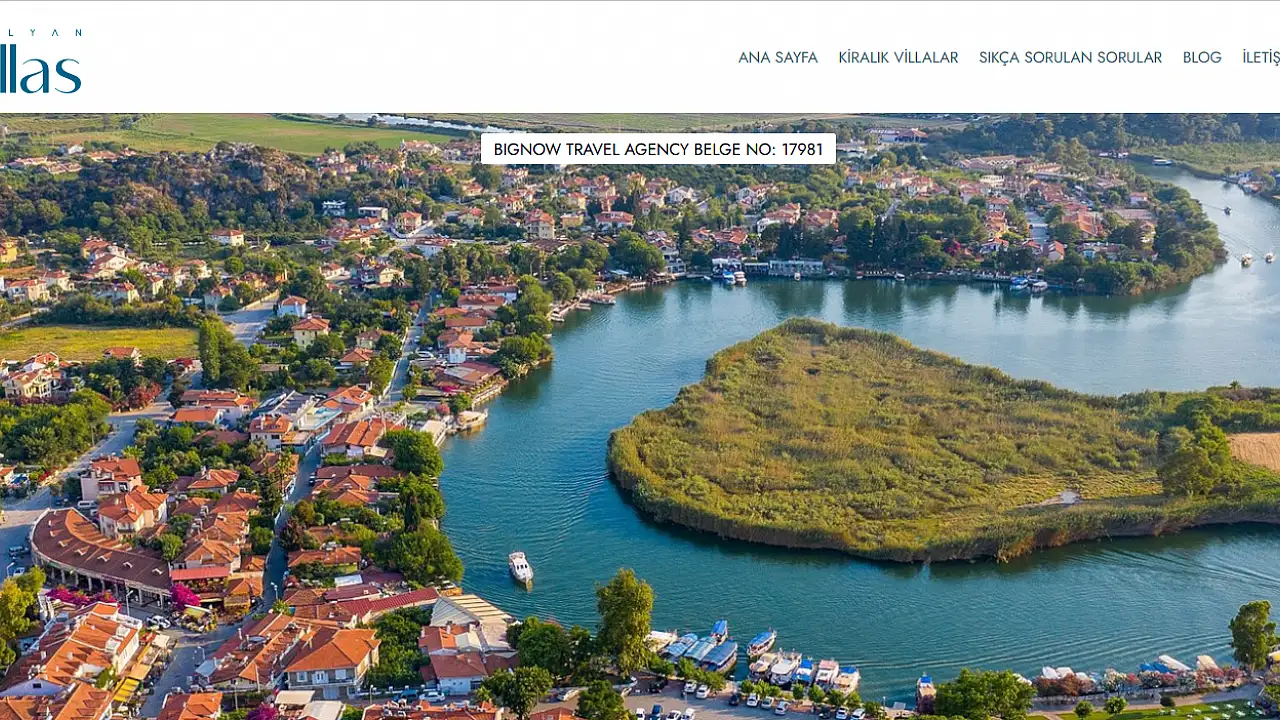
Task: Click the grassy reed island in the river
Action: [x=900, y=440]
